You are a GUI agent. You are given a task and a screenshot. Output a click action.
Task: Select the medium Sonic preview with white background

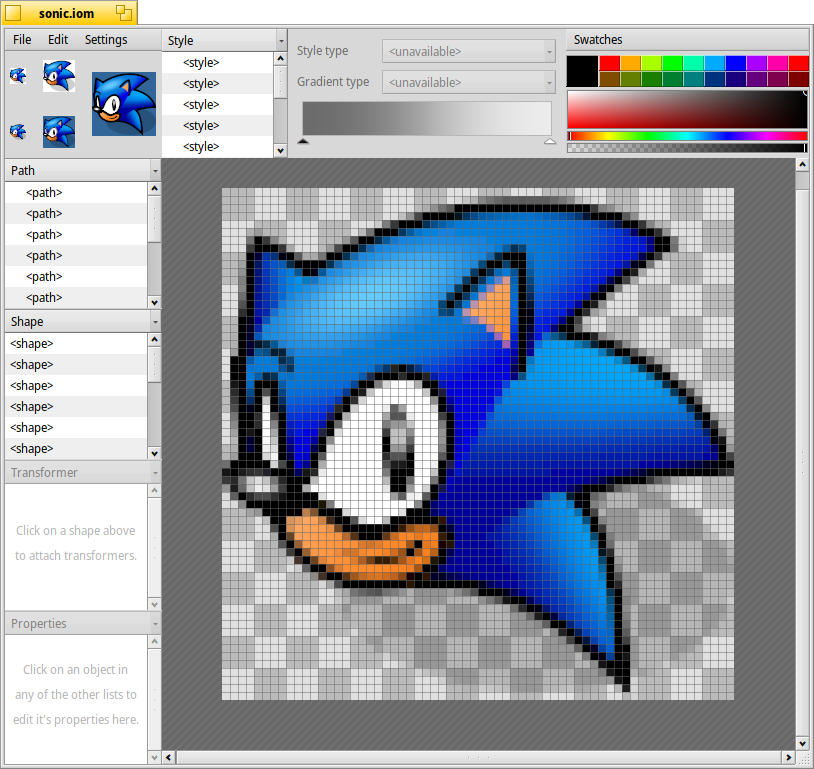click(x=58, y=75)
